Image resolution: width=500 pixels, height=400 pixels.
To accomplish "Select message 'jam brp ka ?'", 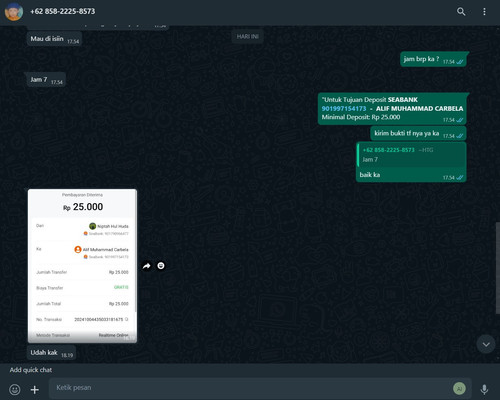I will point(433,59).
